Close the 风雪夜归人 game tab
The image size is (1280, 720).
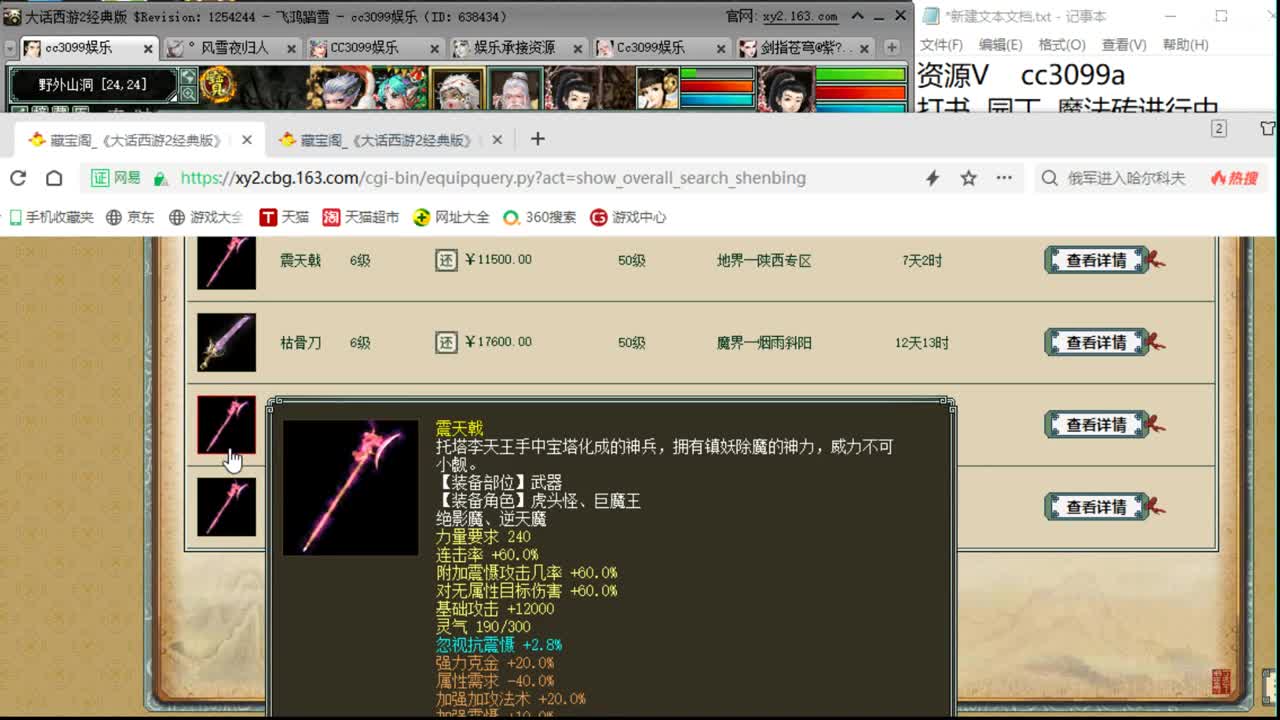pyautogui.click(x=291, y=48)
